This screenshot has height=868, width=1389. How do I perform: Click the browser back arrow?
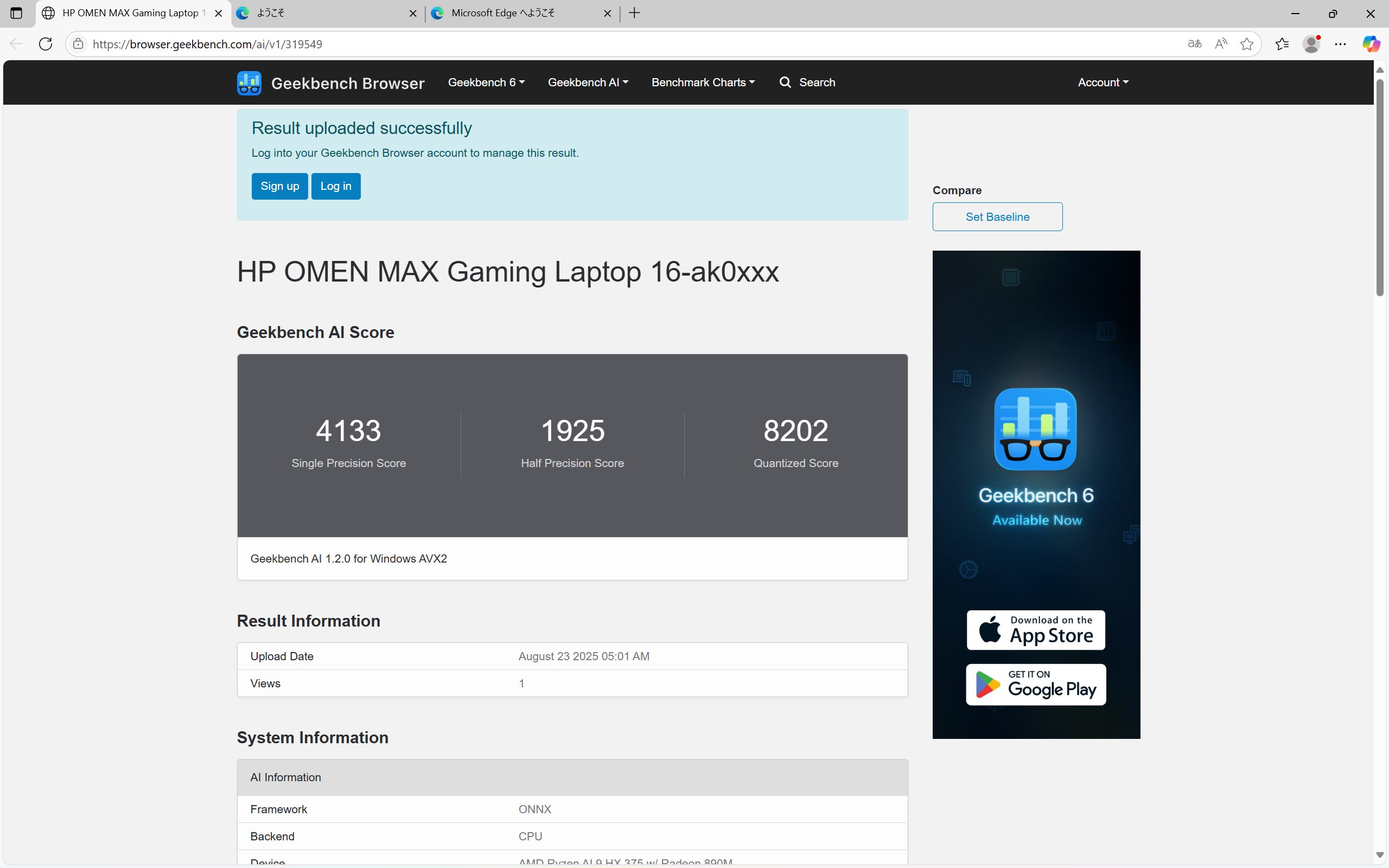16,43
